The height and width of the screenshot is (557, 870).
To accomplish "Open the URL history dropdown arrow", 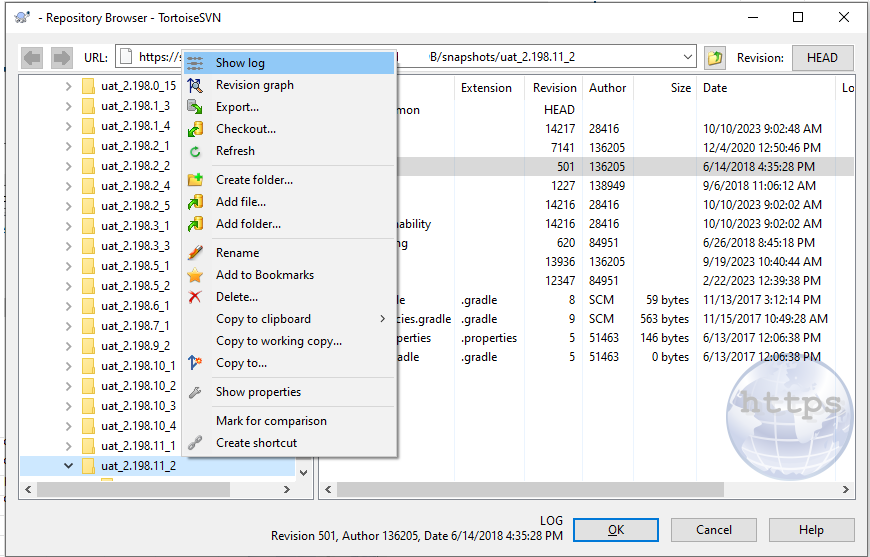I will point(687,57).
